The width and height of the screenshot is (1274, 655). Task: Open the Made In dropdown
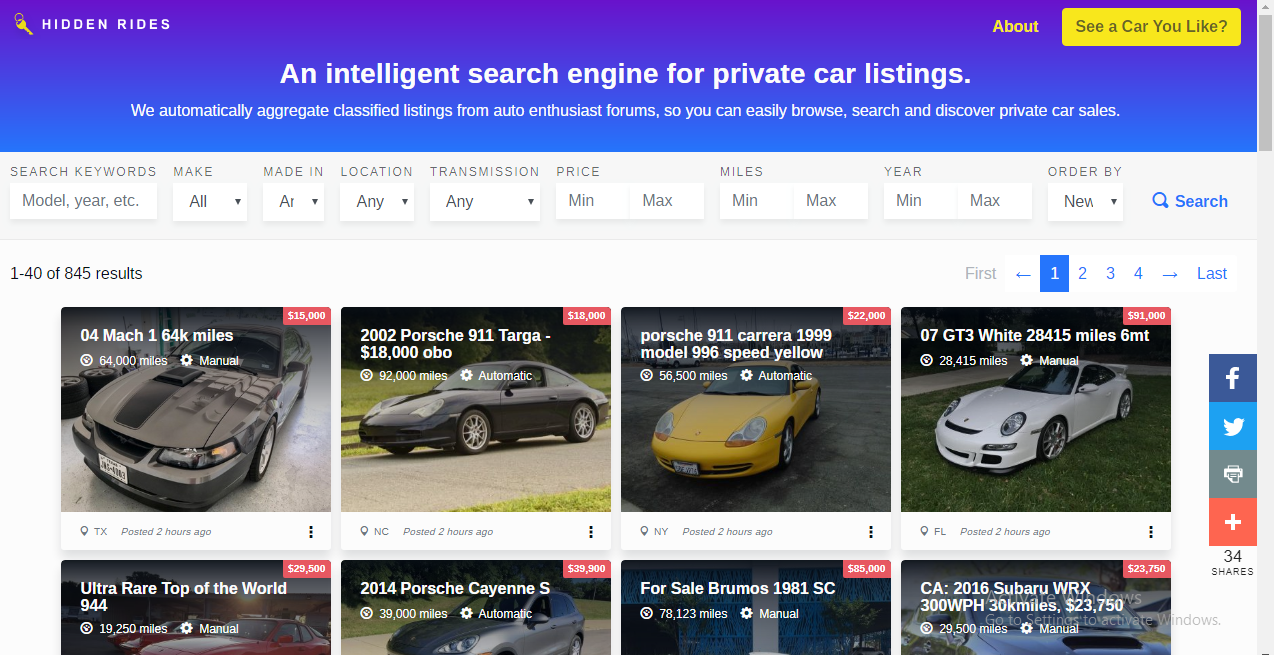(x=294, y=201)
